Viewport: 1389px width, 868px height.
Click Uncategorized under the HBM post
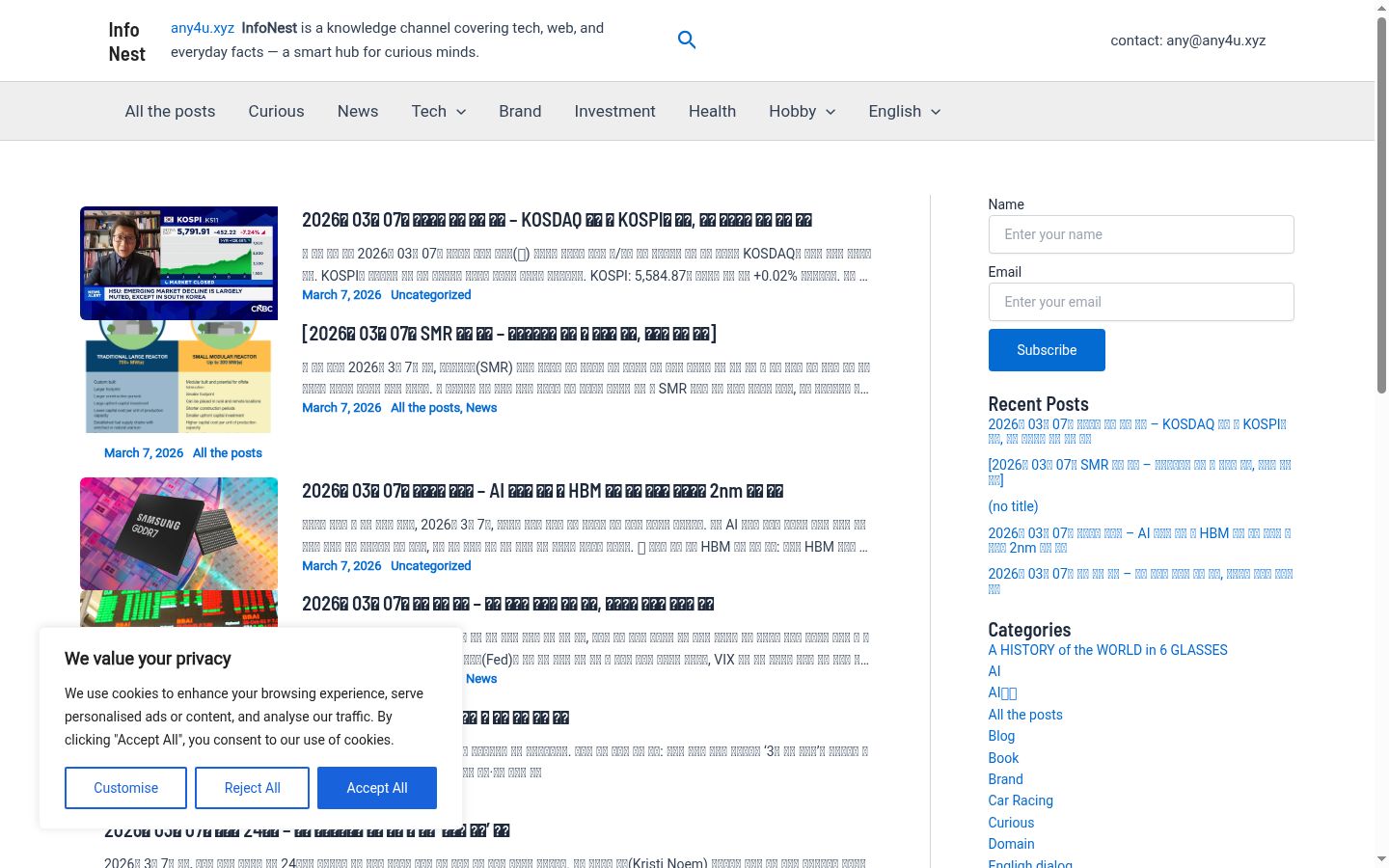coord(430,566)
